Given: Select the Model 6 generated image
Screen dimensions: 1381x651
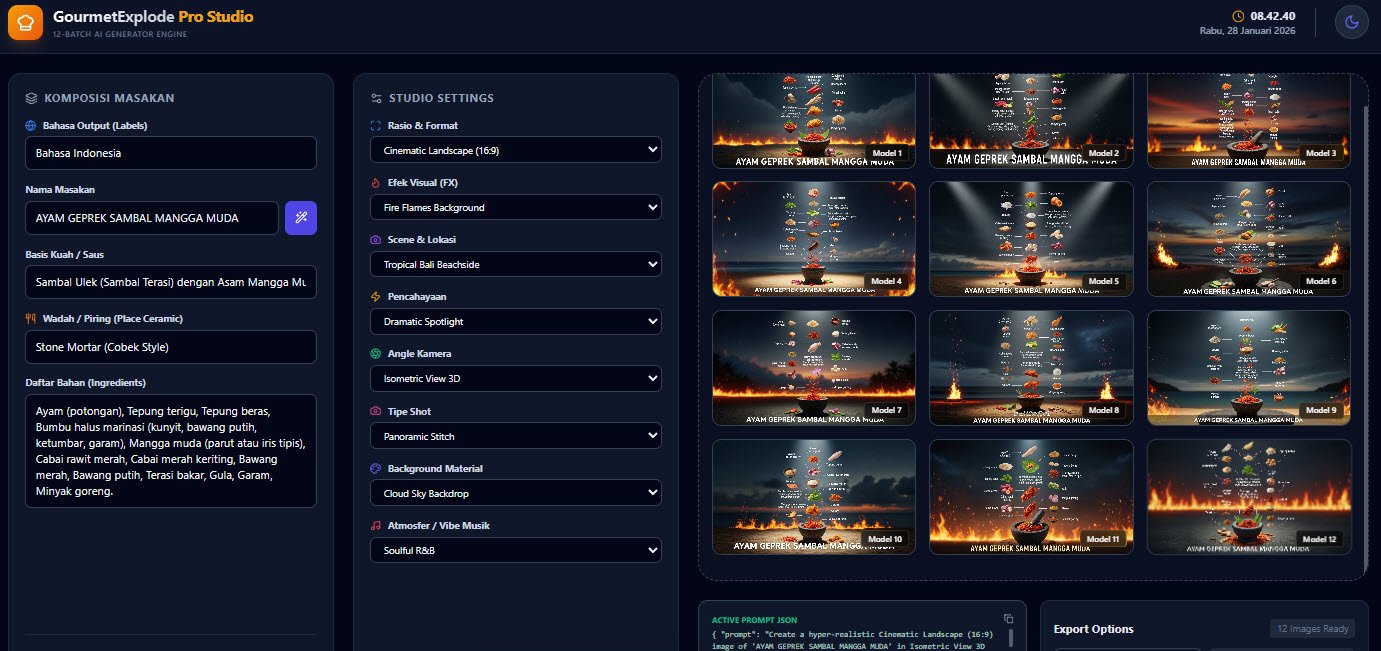Looking at the screenshot, I should point(1249,239).
